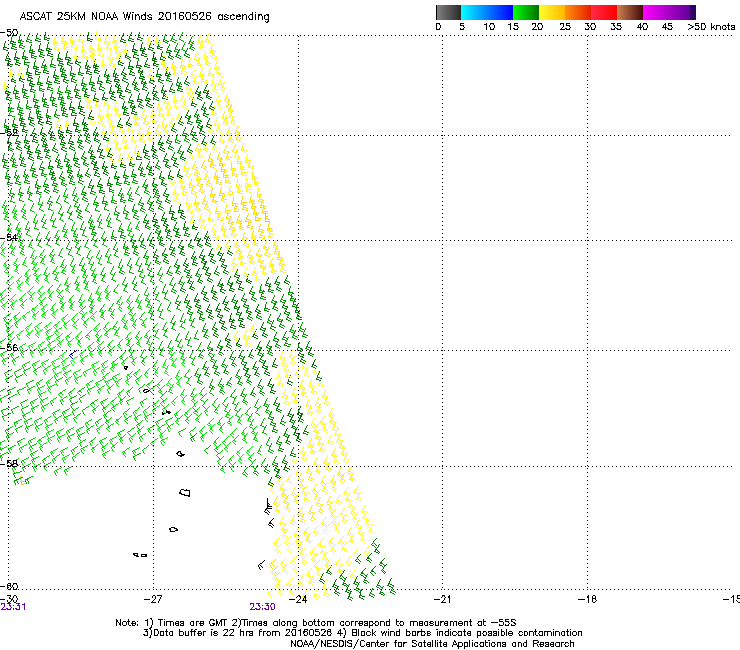Click the latitude label '-50'
Image resolution: width=740 pixels, height=650 pixels.
(x=9, y=33)
